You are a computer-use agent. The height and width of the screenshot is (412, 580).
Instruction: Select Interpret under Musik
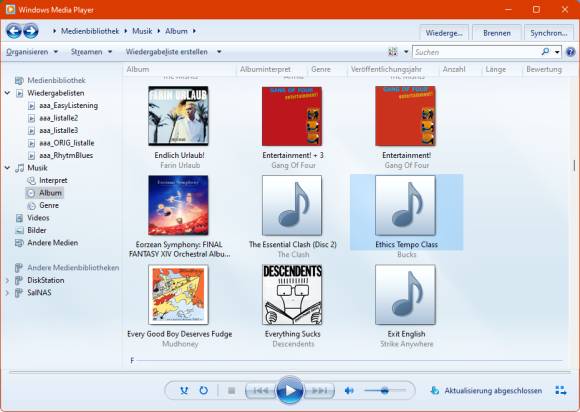(53, 180)
